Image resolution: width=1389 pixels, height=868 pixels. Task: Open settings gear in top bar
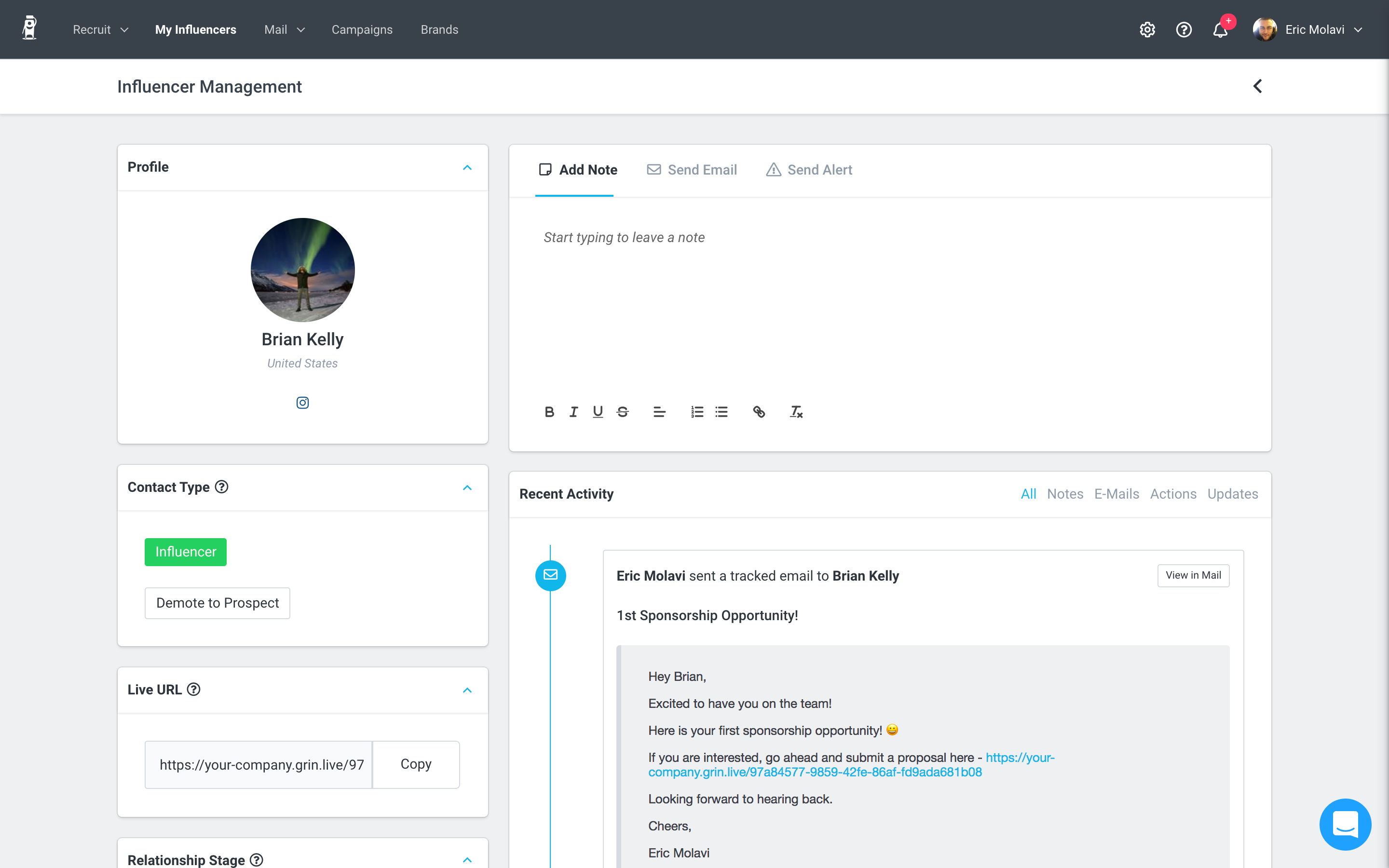[1147, 30]
